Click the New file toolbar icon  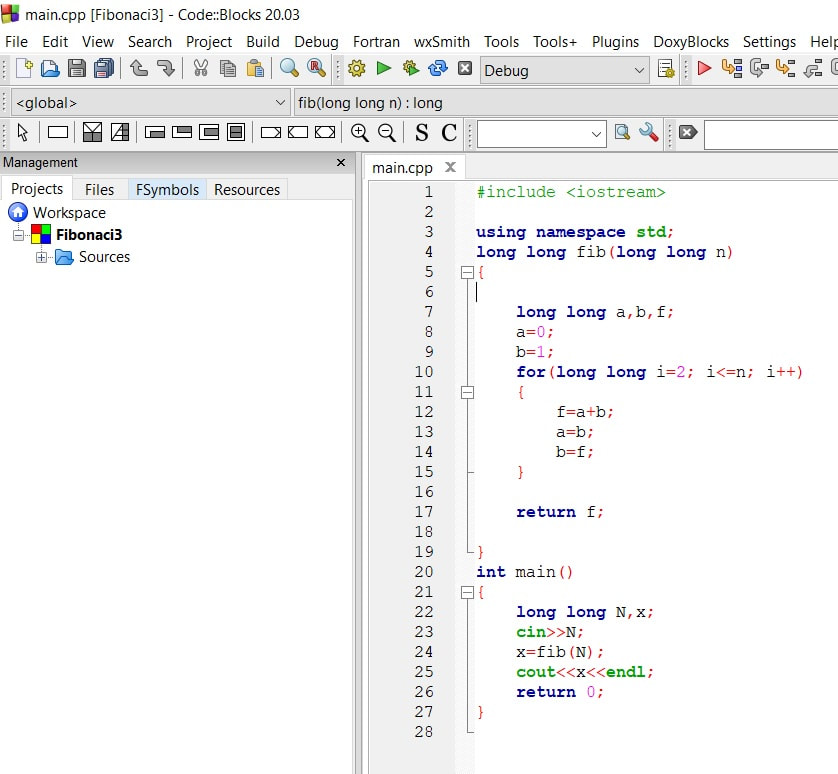[x=24, y=69]
